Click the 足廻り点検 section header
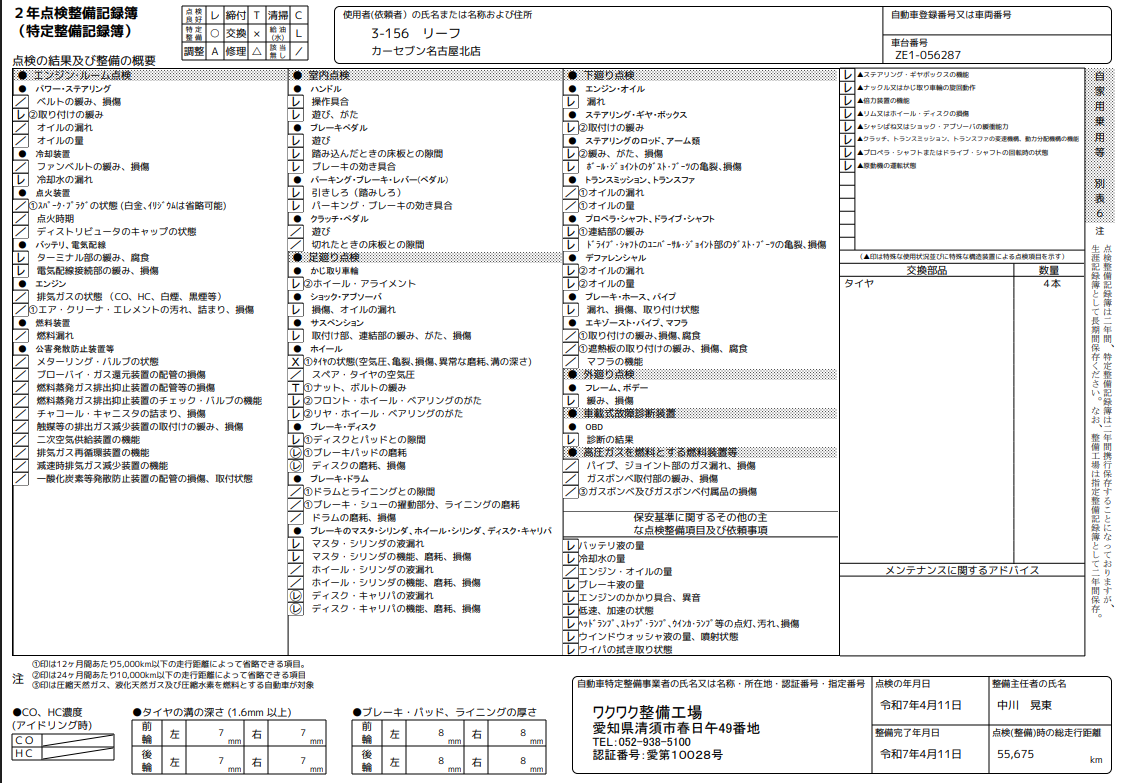Image resolution: width=1122 pixels, height=783 pixels. coord(425,258)
